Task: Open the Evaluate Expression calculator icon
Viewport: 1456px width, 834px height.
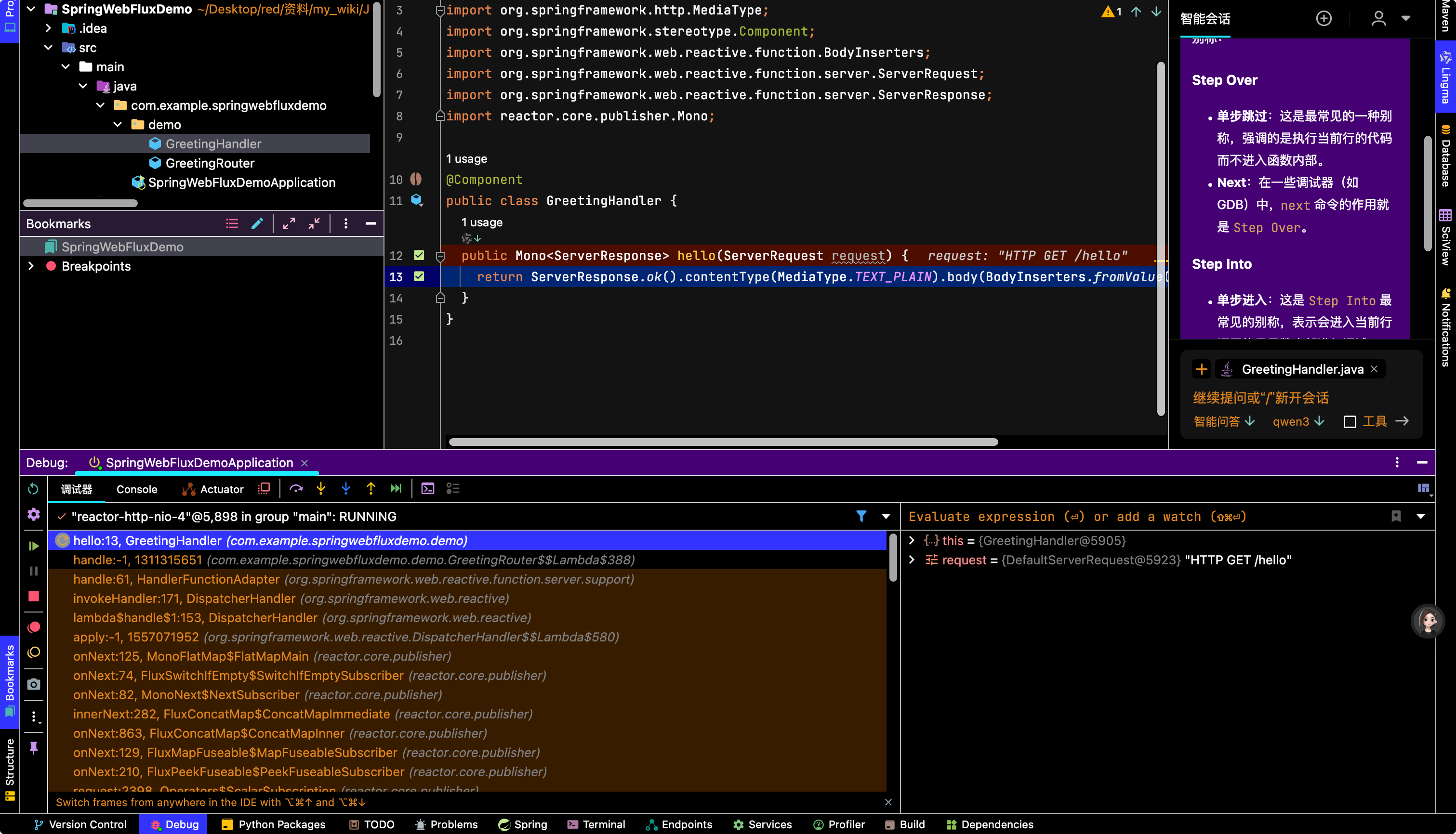Action: pos(427,489)
